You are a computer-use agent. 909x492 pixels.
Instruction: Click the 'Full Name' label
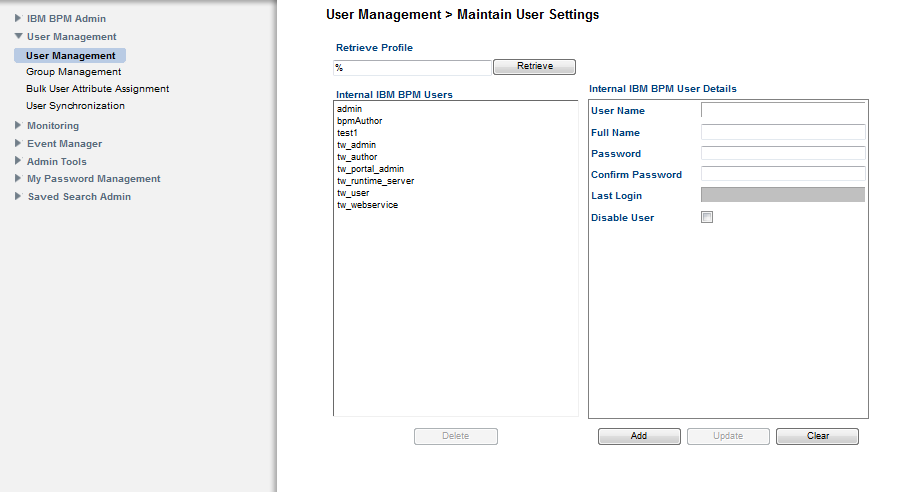[615, 133]
